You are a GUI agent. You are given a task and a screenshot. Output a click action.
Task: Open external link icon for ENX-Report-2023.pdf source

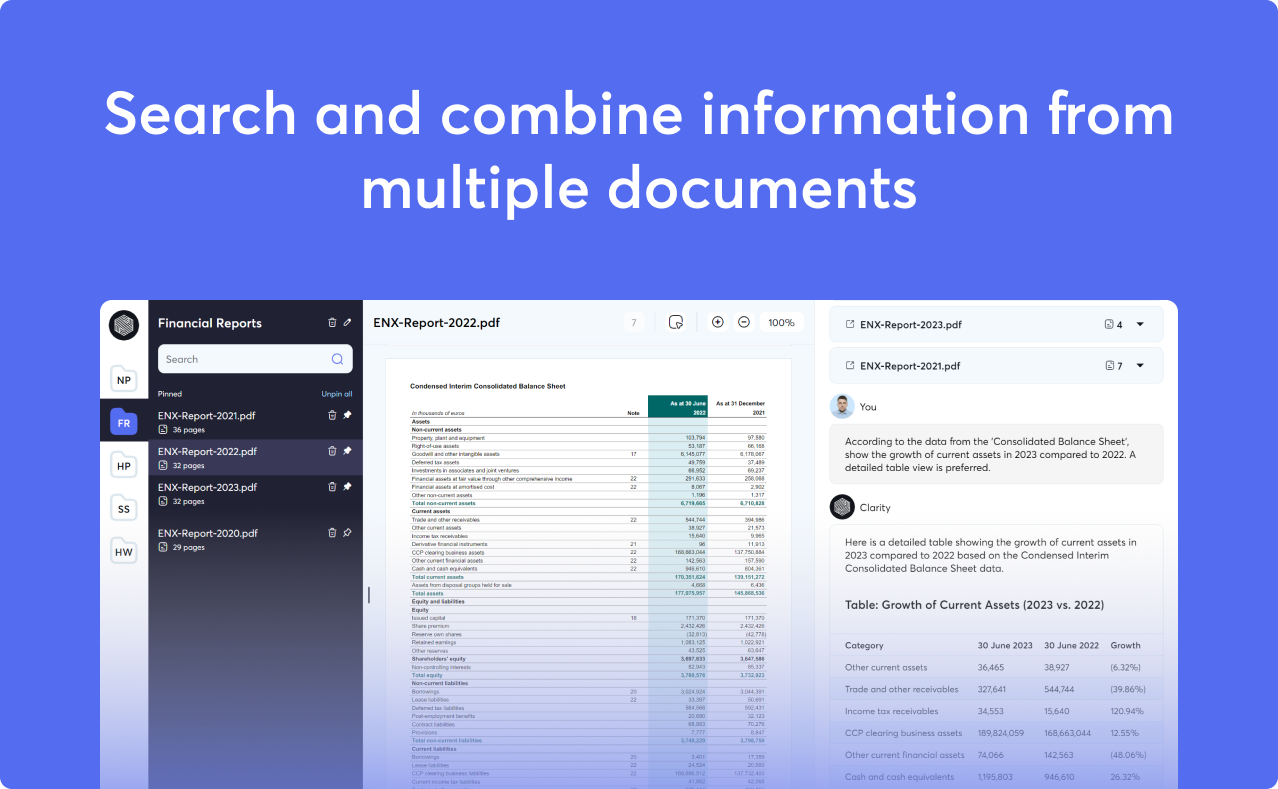(850, 325)
